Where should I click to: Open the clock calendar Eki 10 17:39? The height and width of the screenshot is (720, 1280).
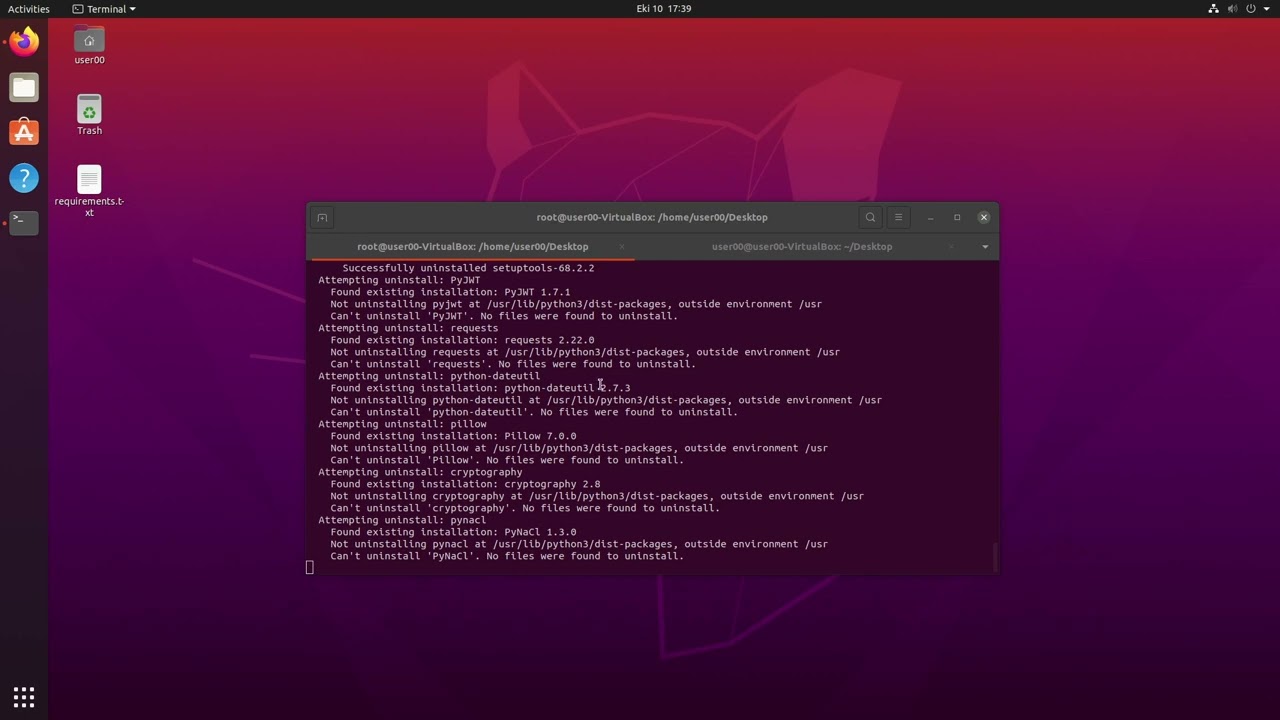pos(664,9)
